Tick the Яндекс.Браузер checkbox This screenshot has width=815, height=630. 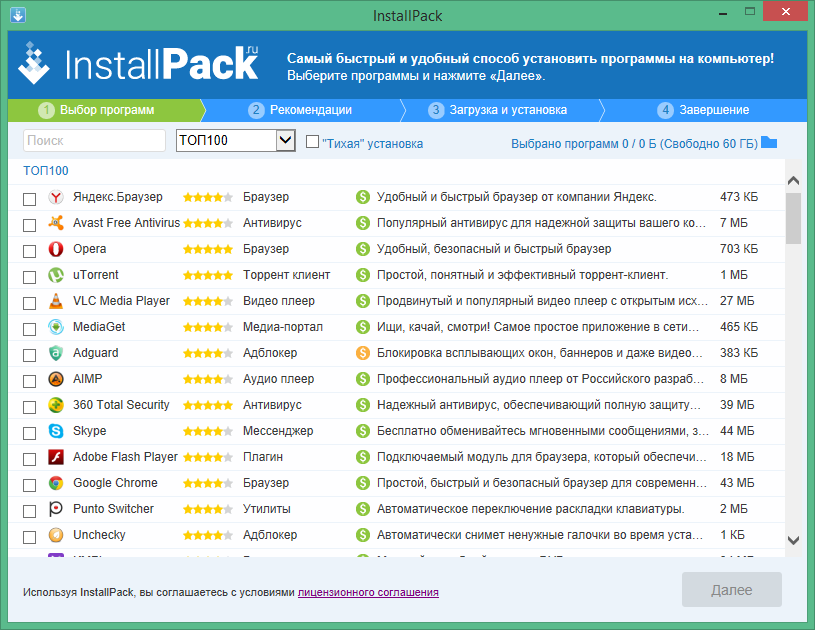(30, 199)
